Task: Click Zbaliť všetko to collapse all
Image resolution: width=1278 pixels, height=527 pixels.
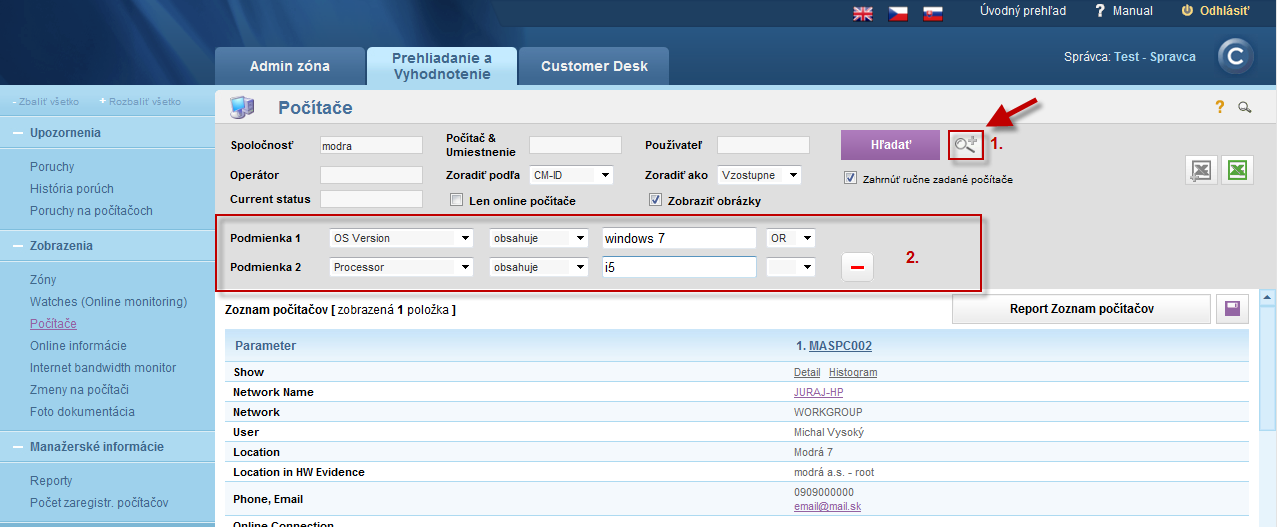Action: click(46, 102)
